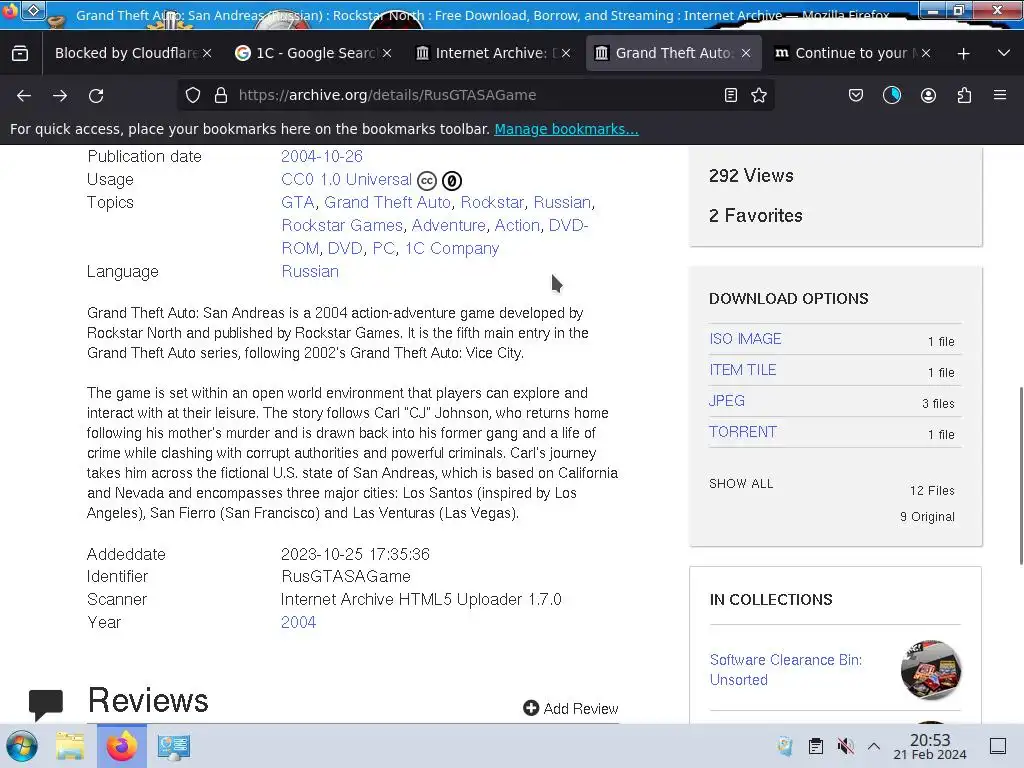Open the Adventure topic link

(x=449, y=225)
